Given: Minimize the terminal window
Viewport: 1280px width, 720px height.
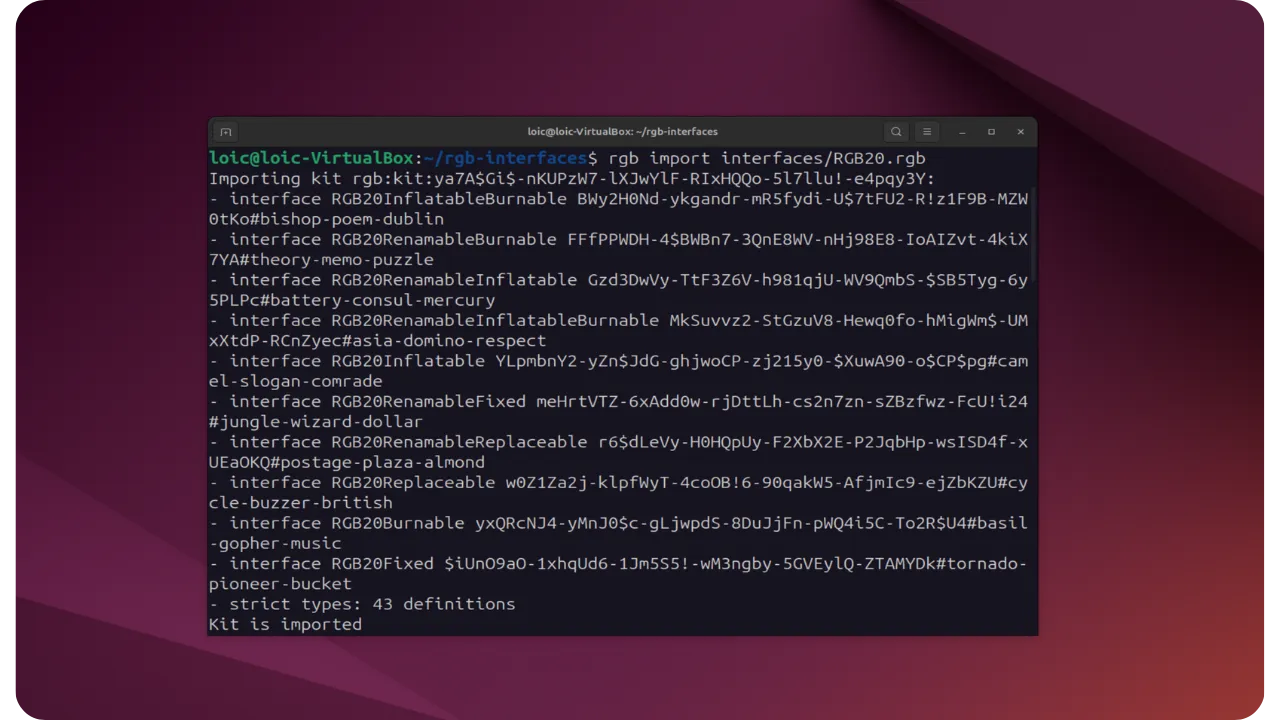Looking at the screenshot, I should pyautogui.click(x=962, y=131).
